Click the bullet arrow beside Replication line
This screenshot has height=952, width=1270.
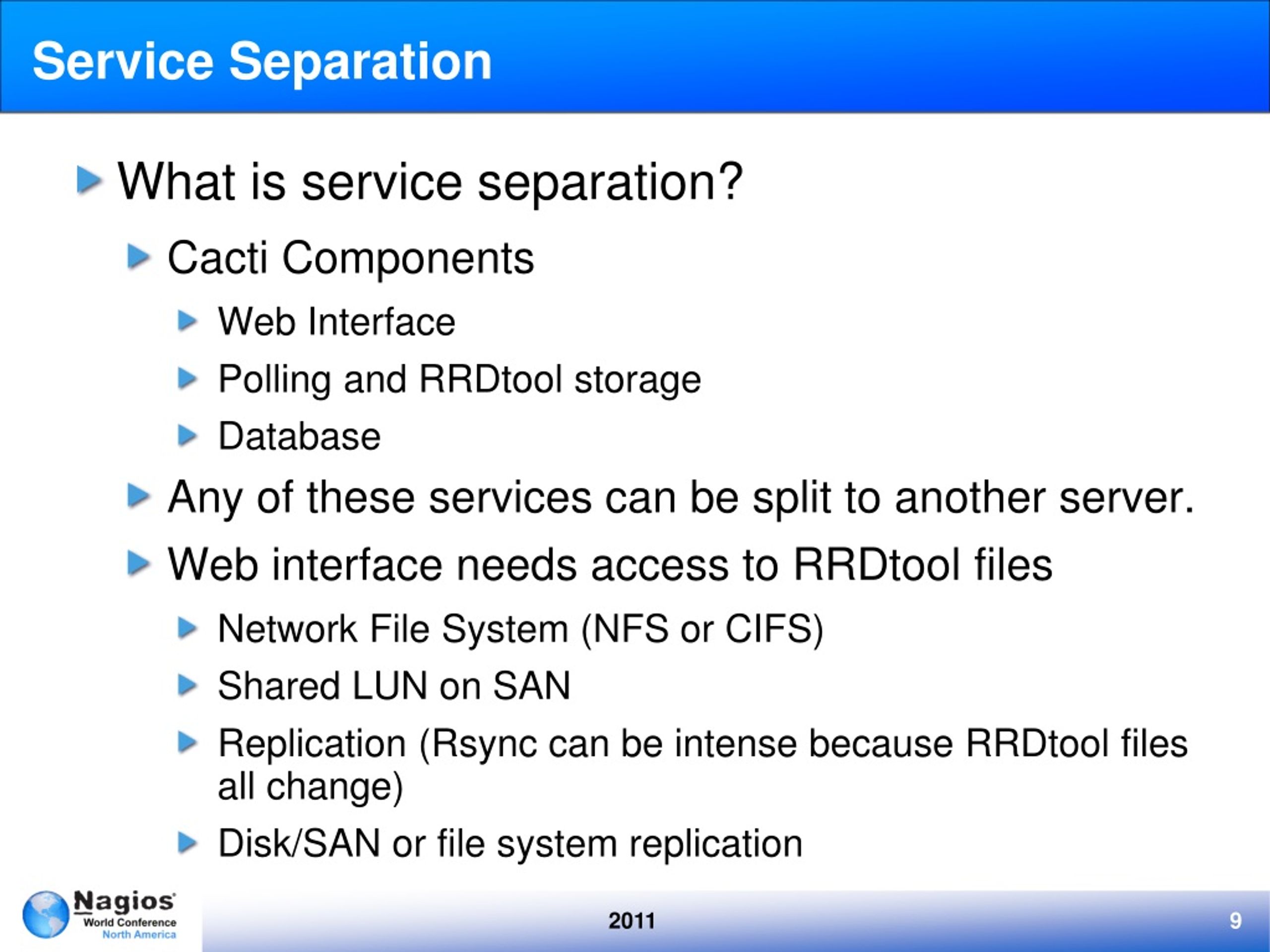(x=187, y=743)
